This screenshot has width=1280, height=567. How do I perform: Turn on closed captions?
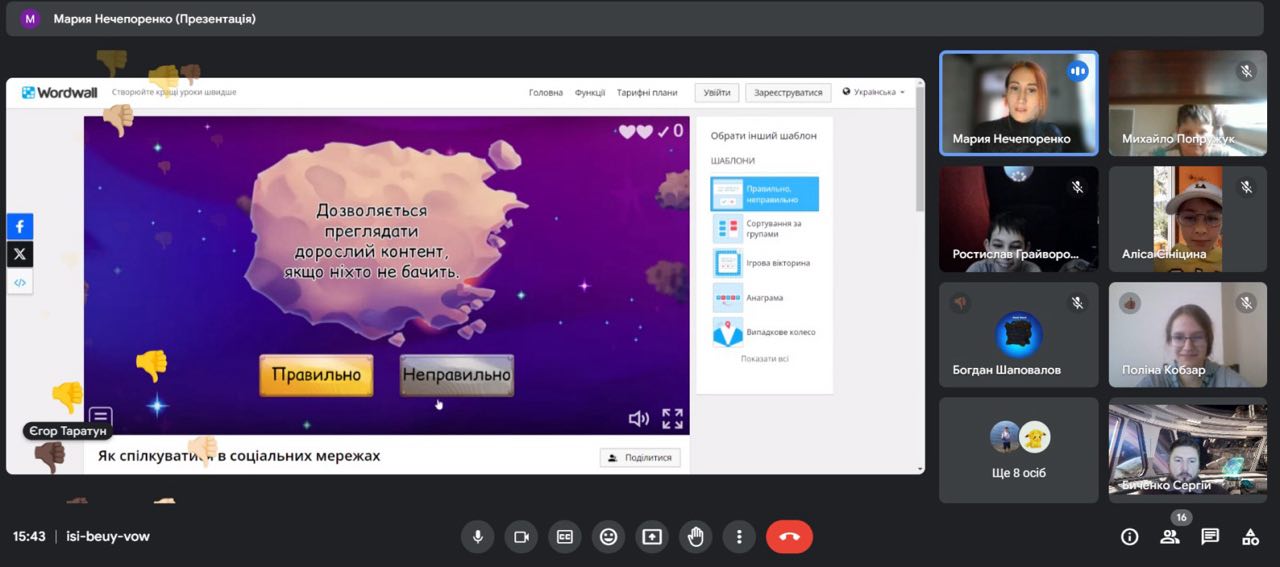pyautogui.click(x=565, y=537)
